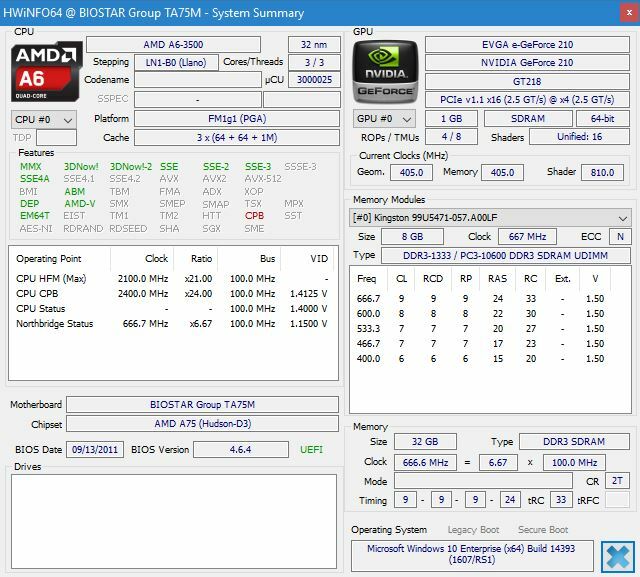Click the GPU 1 GB memory size field
Screen dimensions: 640x577
[x=451, y=119]
